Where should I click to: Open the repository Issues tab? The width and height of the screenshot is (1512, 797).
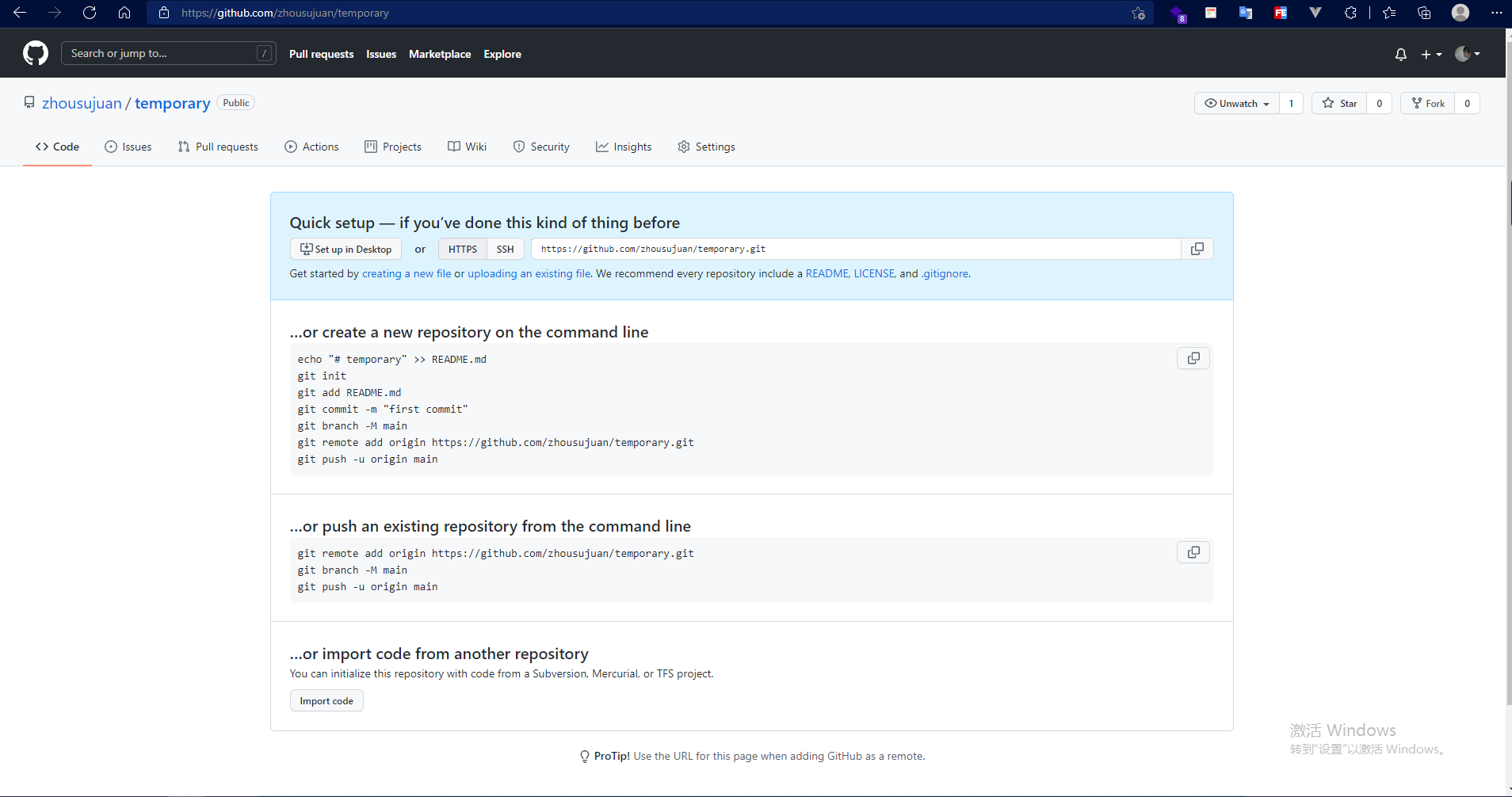click(x=128, y=147)
